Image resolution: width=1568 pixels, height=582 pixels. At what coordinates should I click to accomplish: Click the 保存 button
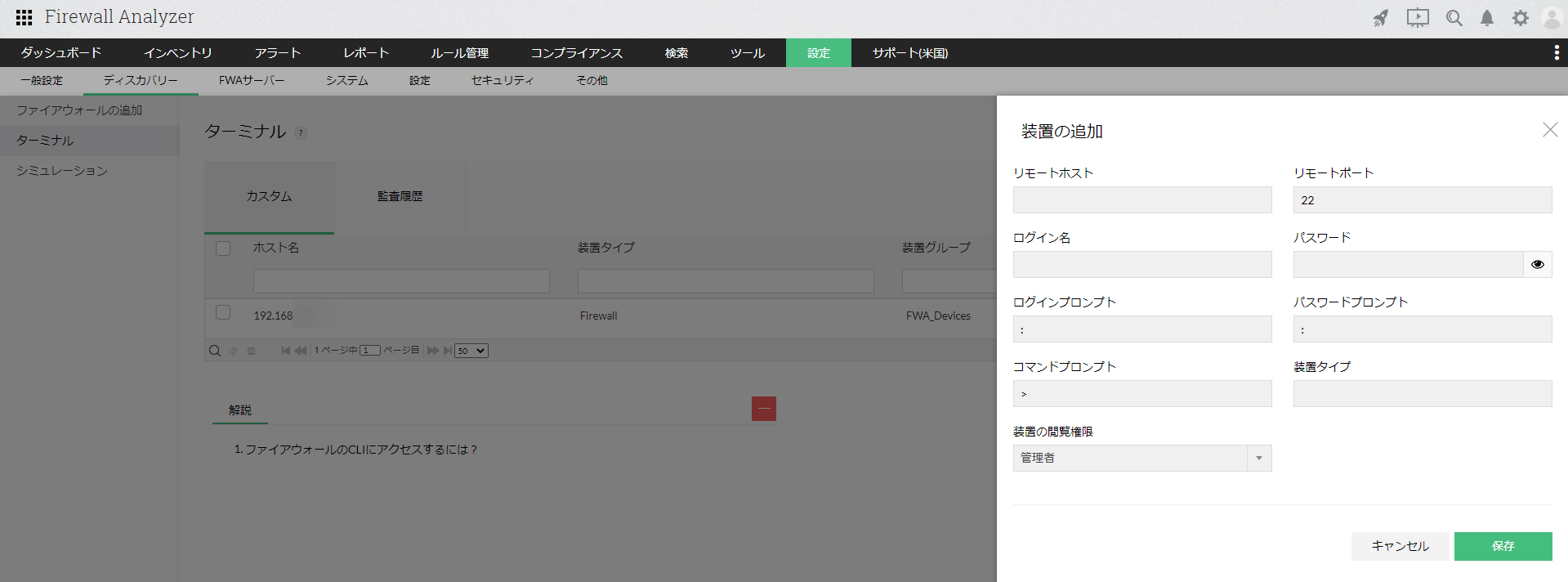point(1503,546)
